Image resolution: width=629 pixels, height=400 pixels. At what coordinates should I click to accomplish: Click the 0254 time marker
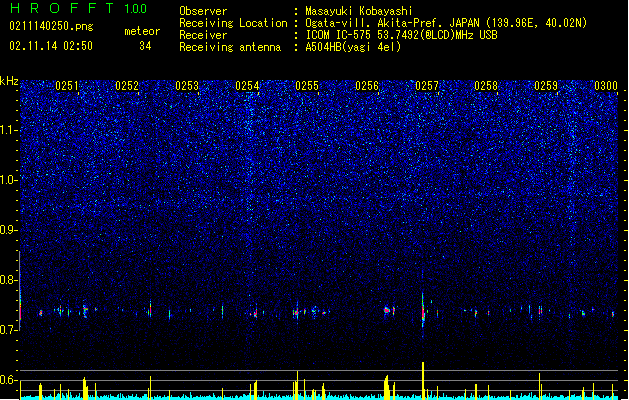tap(247, 86)
